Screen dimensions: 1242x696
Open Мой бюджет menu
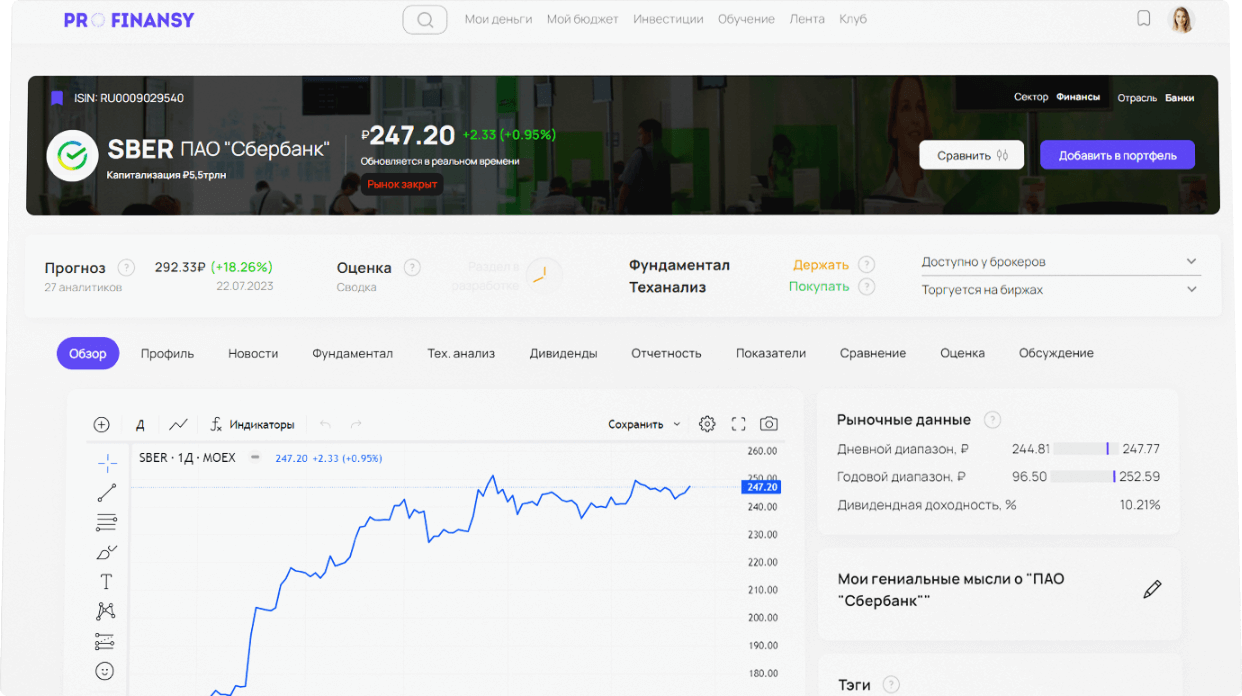pos(582,19)
